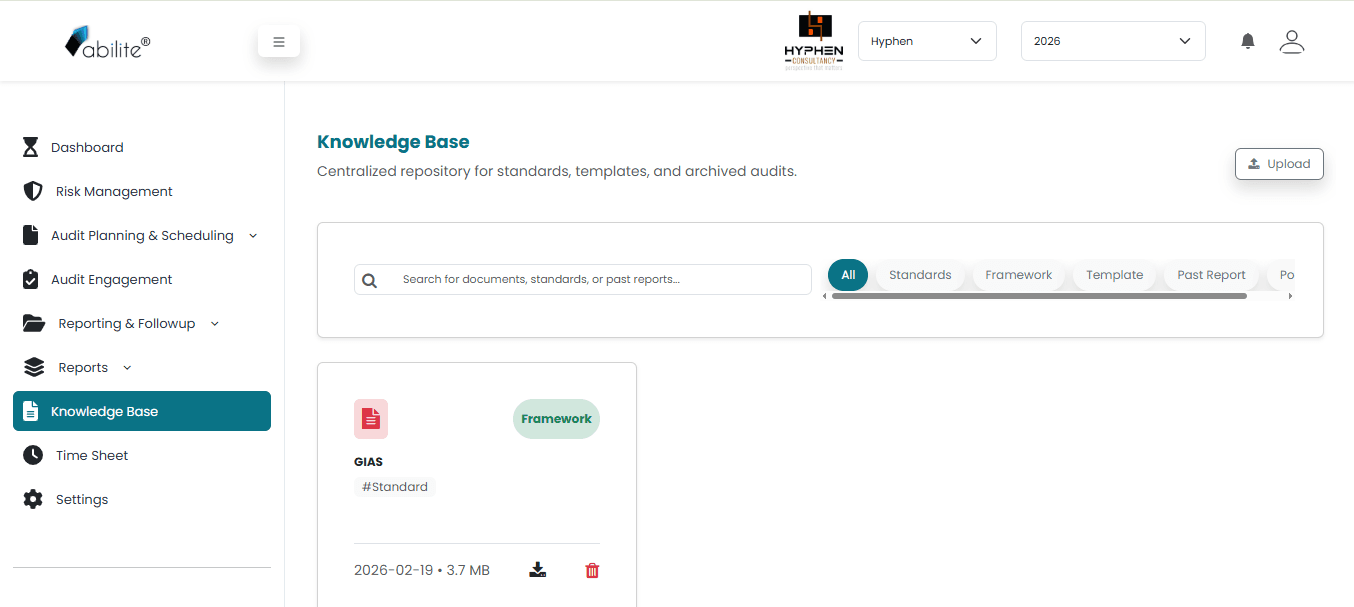
Task: Select the Past Report filter tab
Action: [x=1211, y=275]
